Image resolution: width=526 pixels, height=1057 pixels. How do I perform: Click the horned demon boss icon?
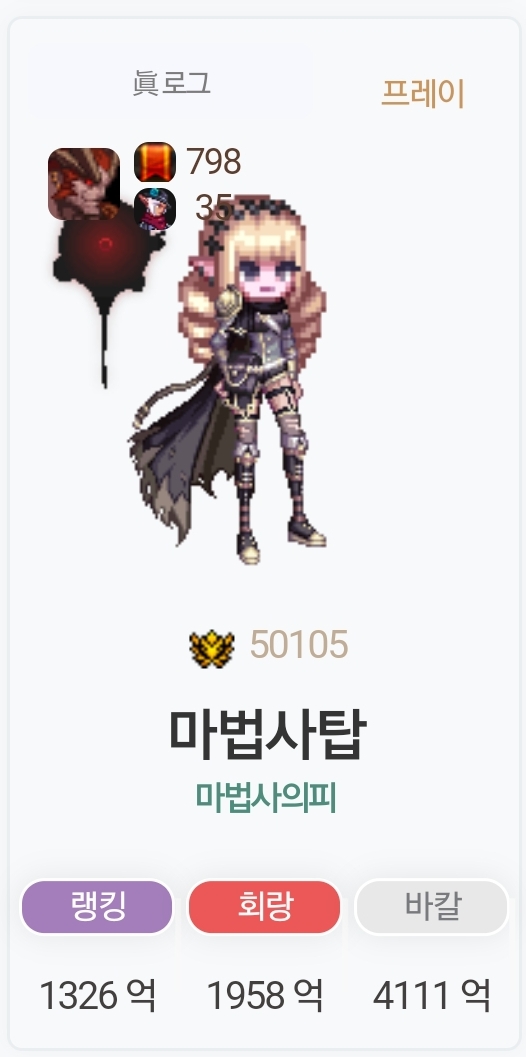[x=84, y=184]
